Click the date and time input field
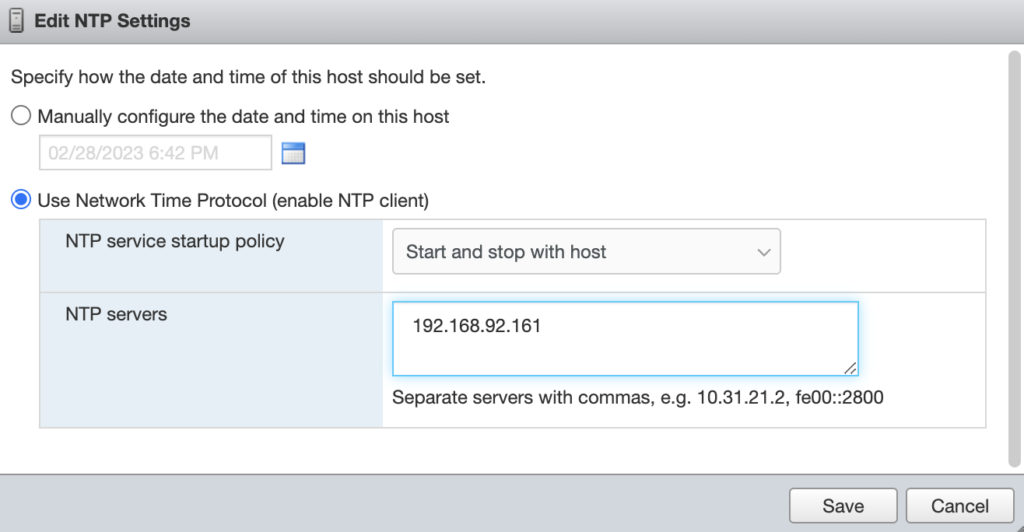1024x532 pixels. (155, 153)
